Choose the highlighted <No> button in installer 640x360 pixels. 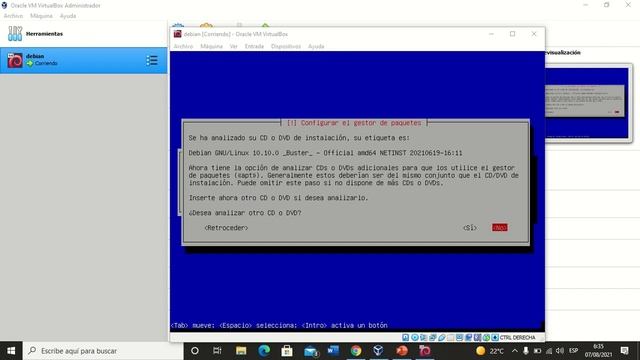tap(500, 228)
